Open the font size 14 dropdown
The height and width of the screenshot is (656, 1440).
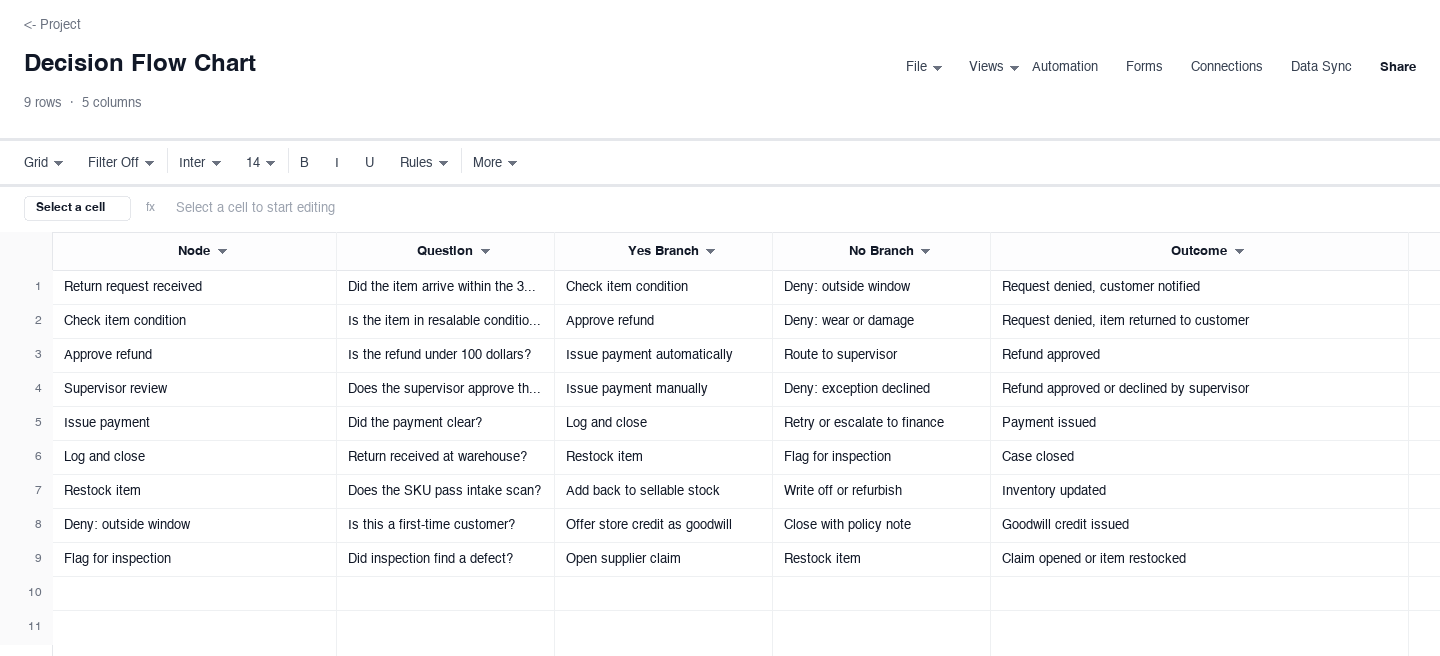(261, 163)
